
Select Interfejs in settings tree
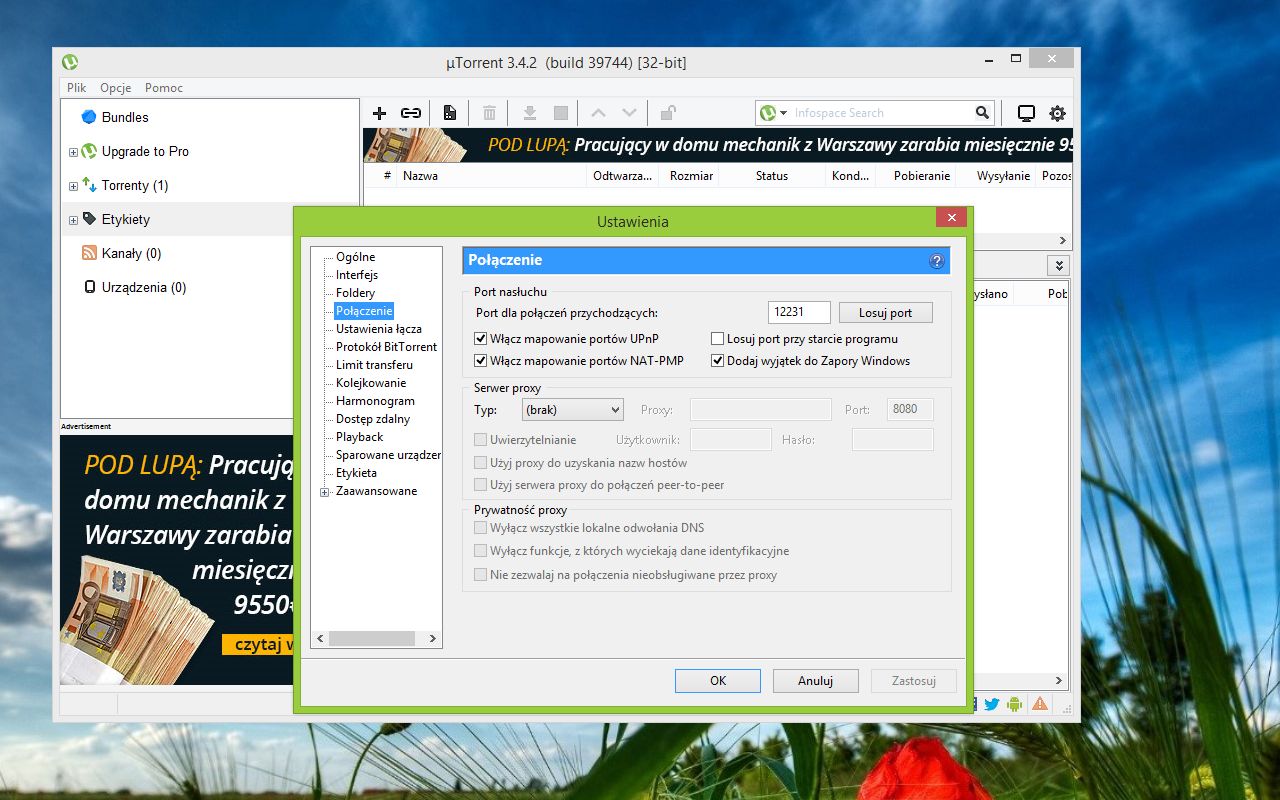pyautogui.click(x=357, y=275)
